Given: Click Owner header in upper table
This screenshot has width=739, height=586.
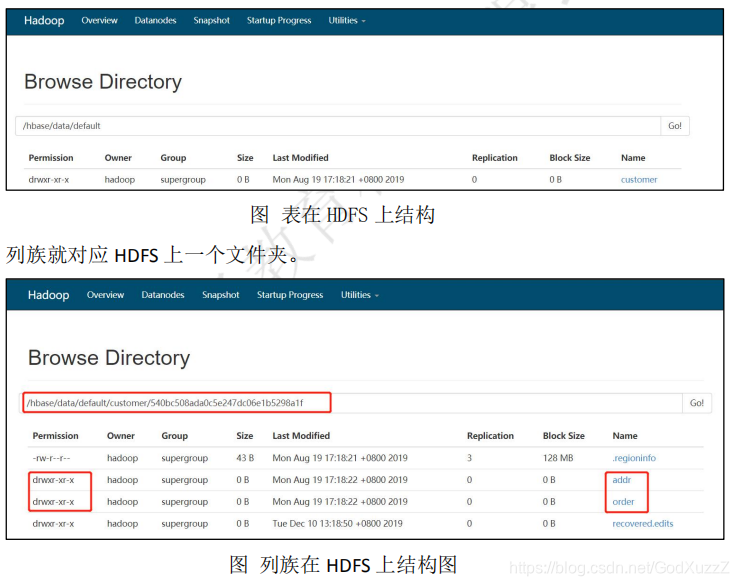Looking at the screenshot, I should tap(118, 158).
